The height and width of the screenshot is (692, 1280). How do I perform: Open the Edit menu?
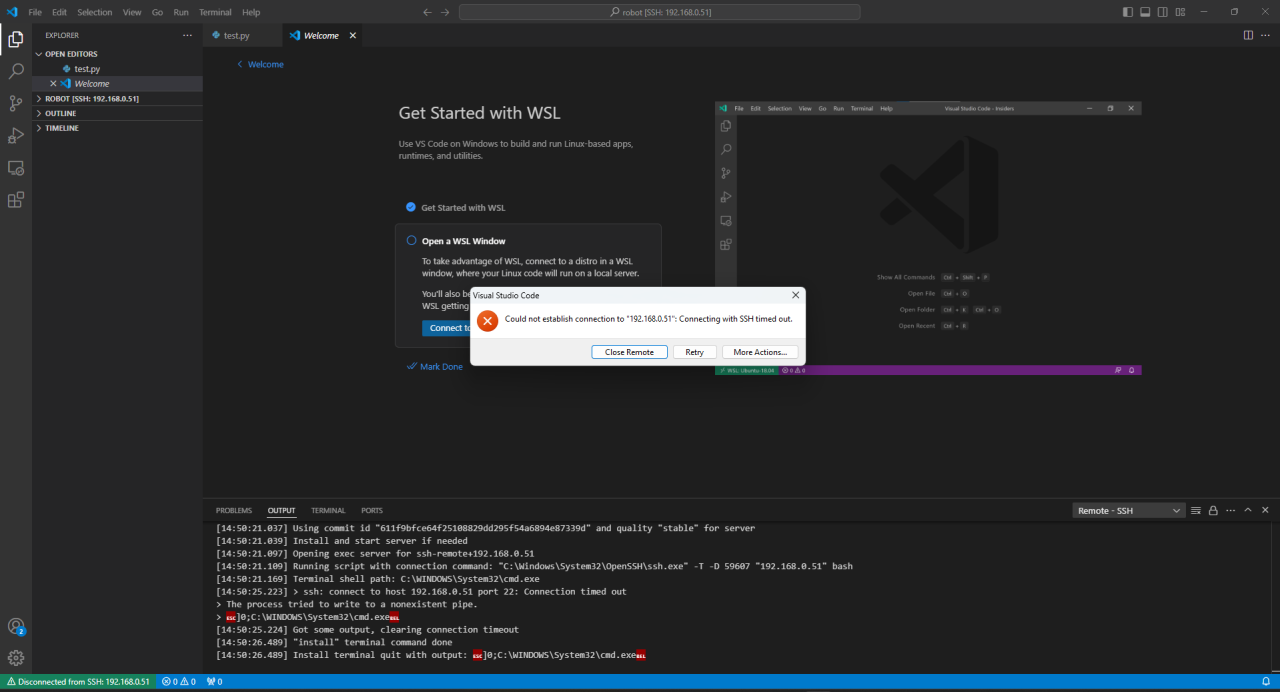tap(60, 12)
